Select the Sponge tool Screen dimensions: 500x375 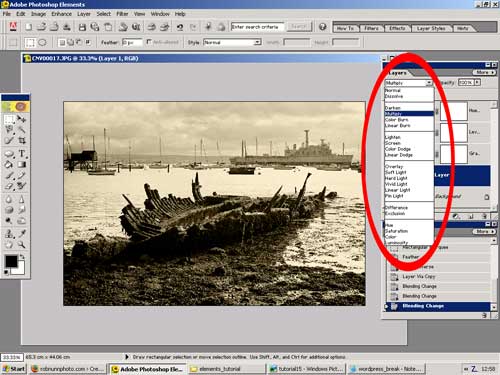[9, 210]
